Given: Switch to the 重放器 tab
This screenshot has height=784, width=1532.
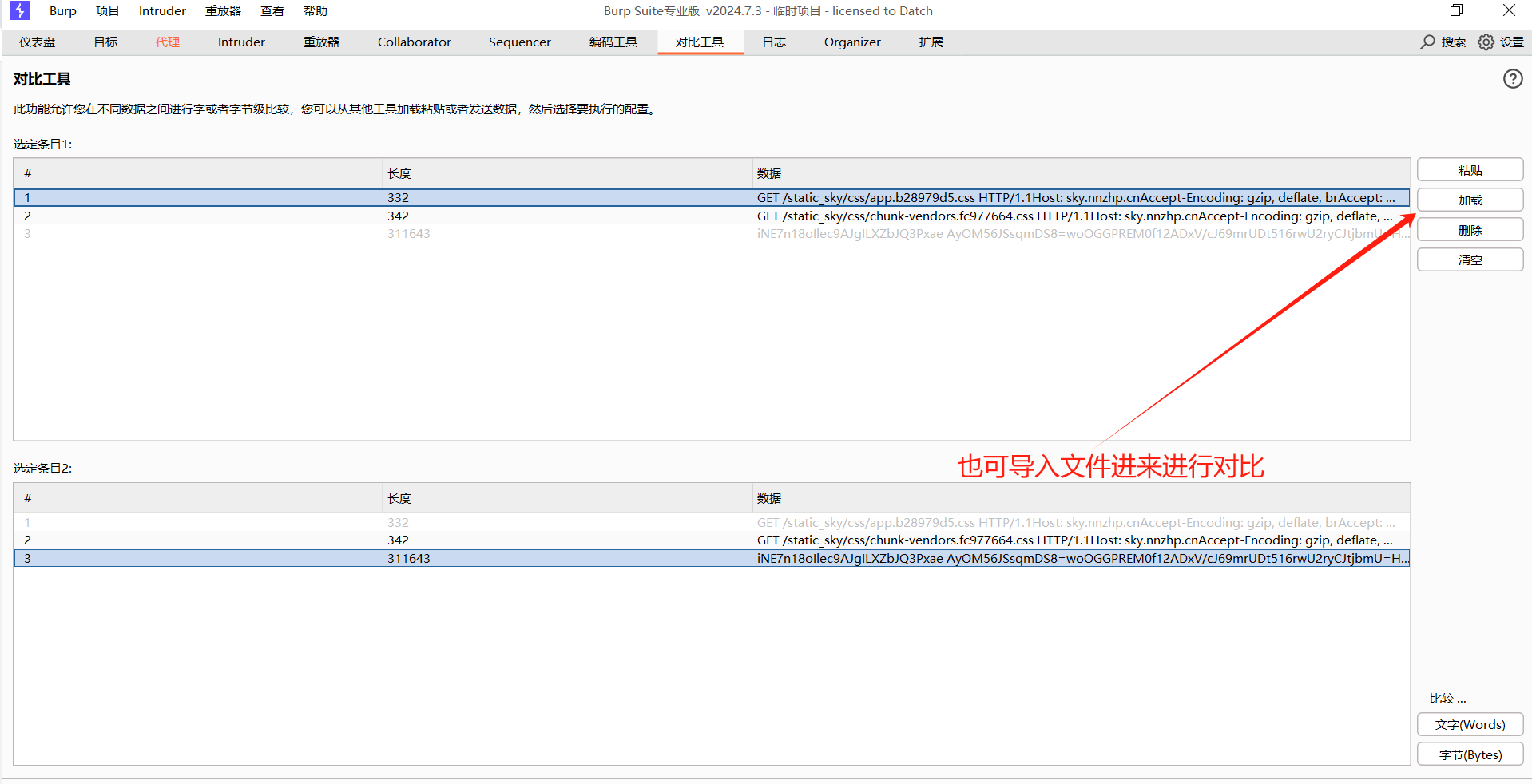Looking at the screenshot, I should tap(321, 42).
